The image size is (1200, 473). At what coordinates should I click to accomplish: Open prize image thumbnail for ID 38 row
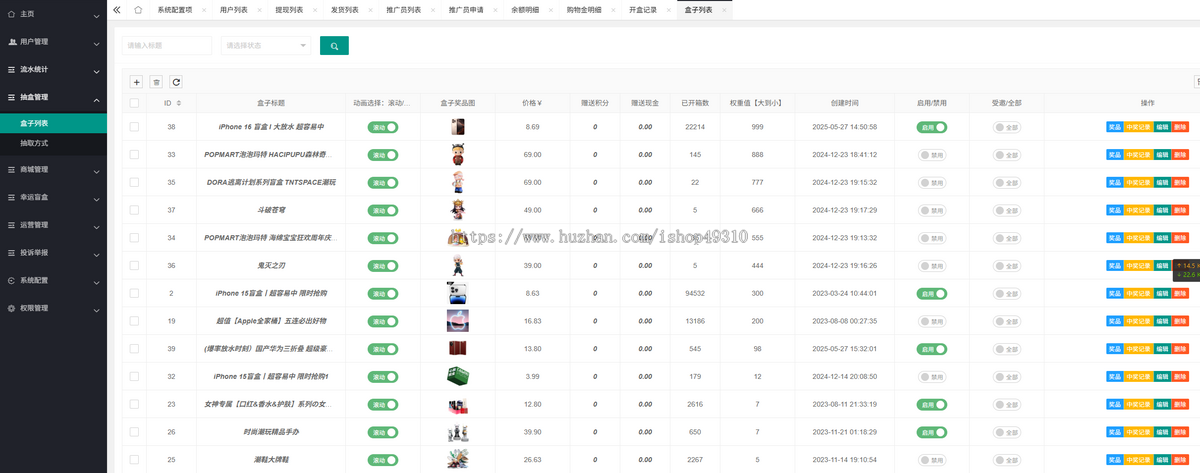point(457,127)
